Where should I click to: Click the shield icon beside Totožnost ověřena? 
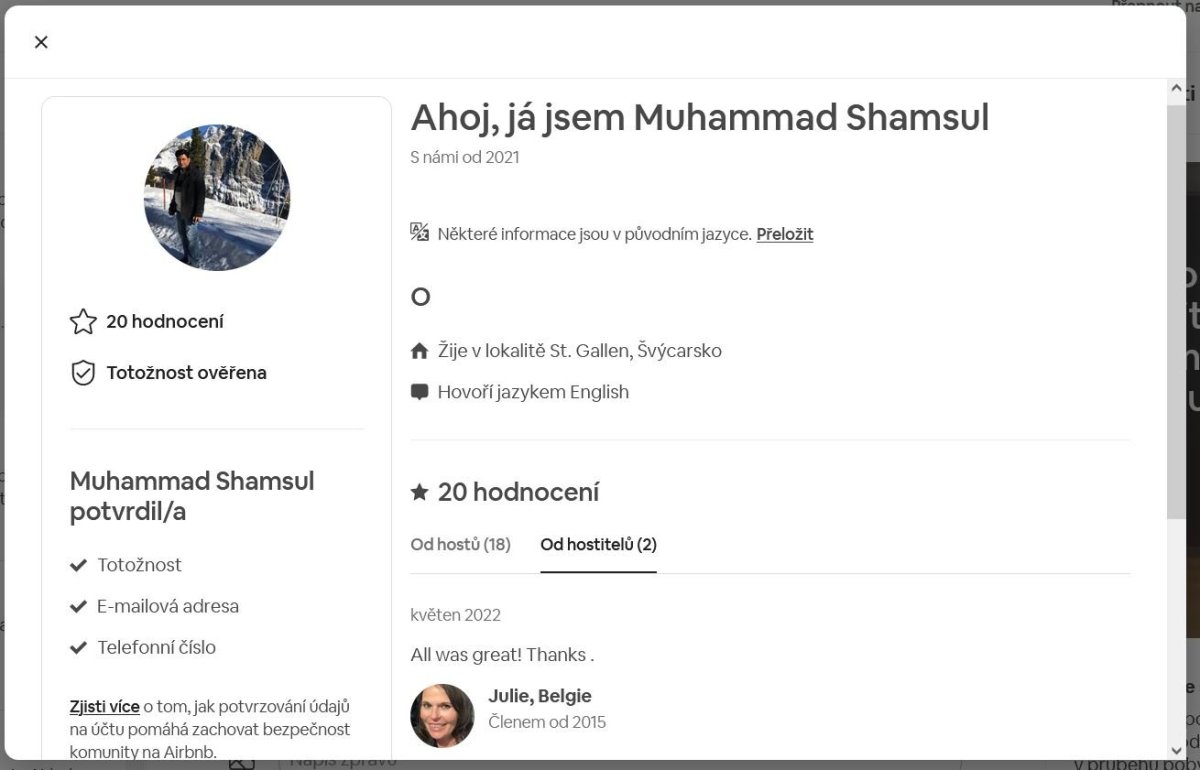click(82, 373)
